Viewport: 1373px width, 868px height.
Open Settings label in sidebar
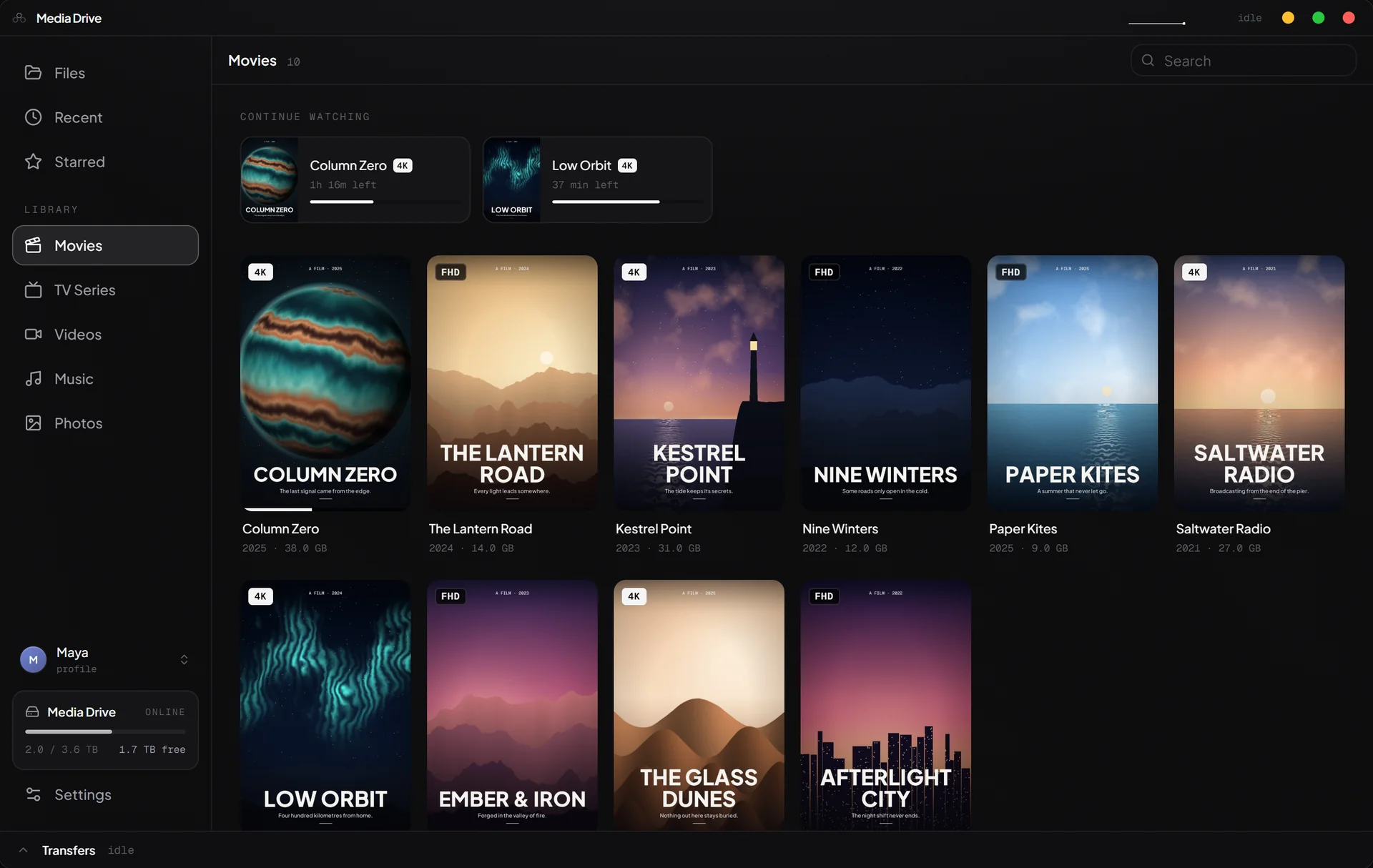[83, 794]
